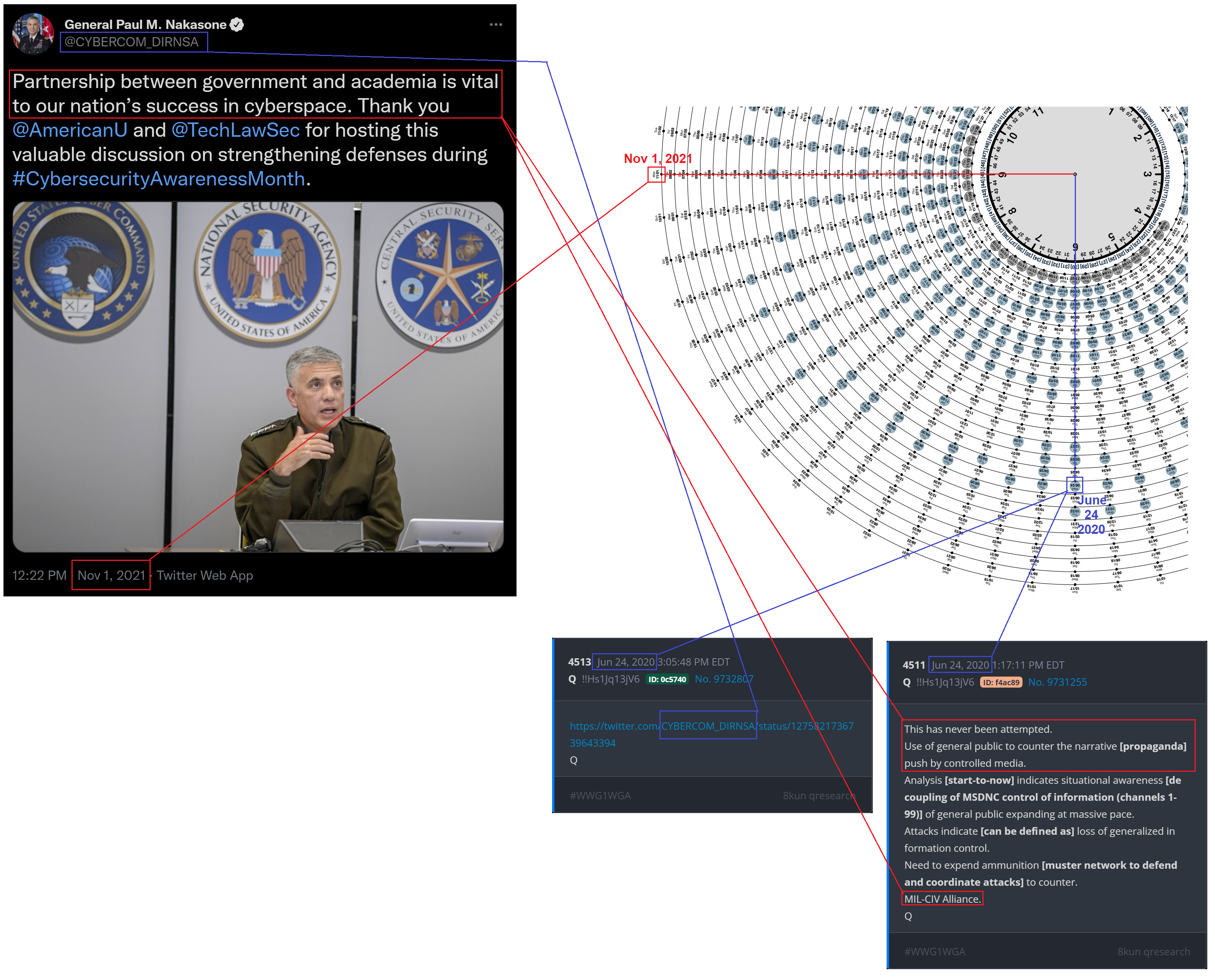Click the #WWG1WGA tag on post 4513
Viewport: 1215px width, 980px height.
coord(600,795)
